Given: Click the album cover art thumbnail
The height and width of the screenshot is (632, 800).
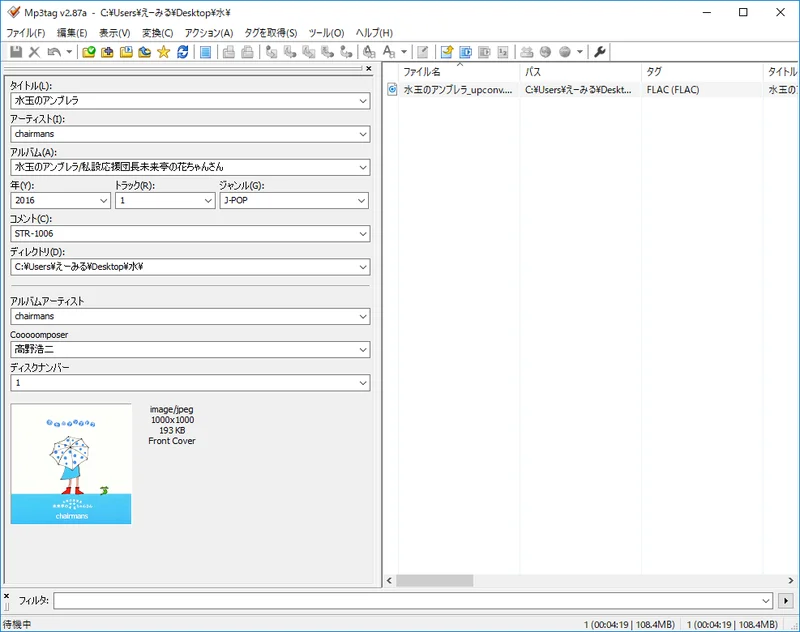Looking at the screenshot, I should [x=71, y=463].
